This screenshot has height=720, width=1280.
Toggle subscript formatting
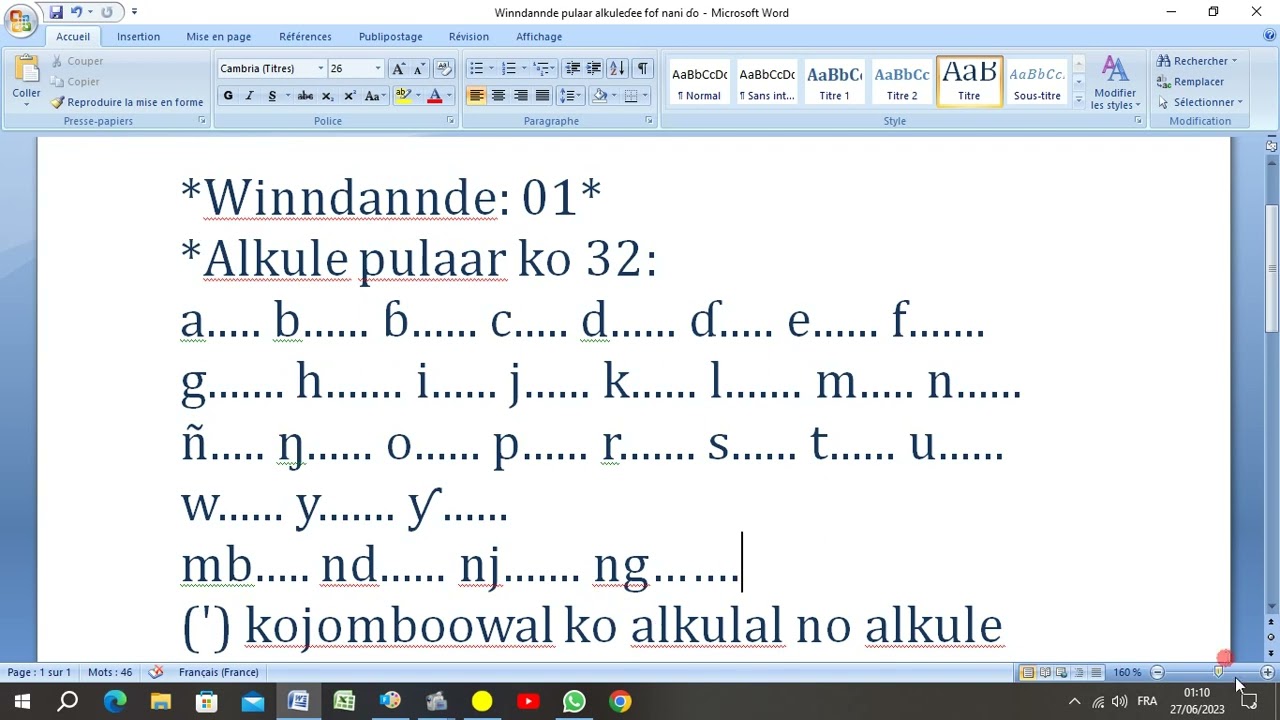[328, 96]
